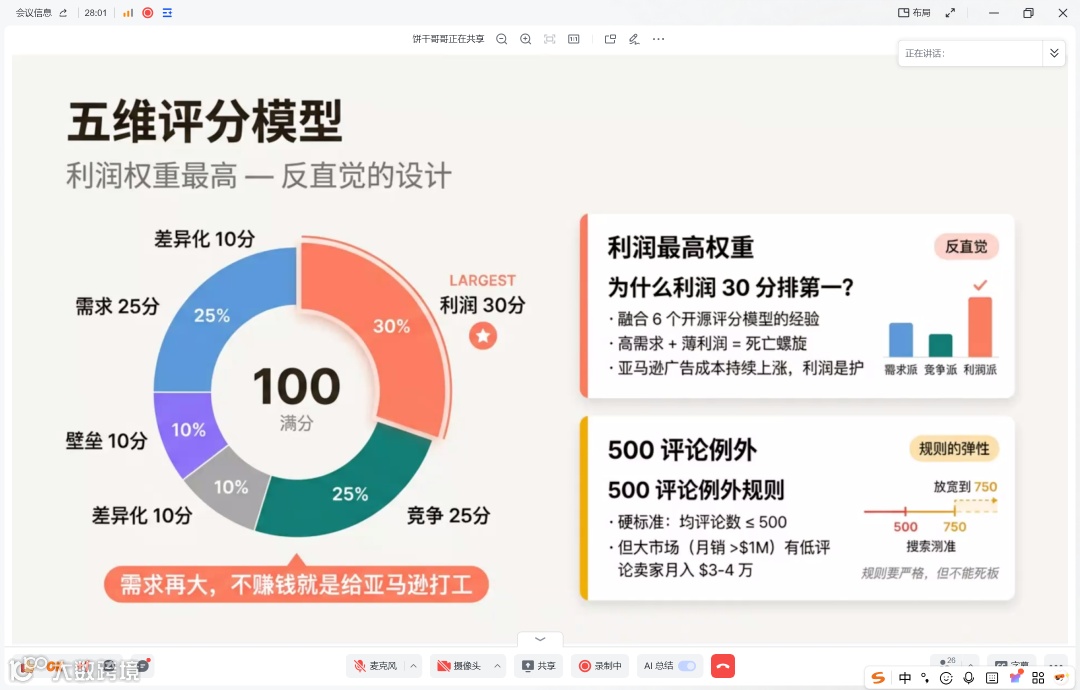Click the blue 需求派 bar
The image size is (1080, 690).
click(x=901, y=339)
